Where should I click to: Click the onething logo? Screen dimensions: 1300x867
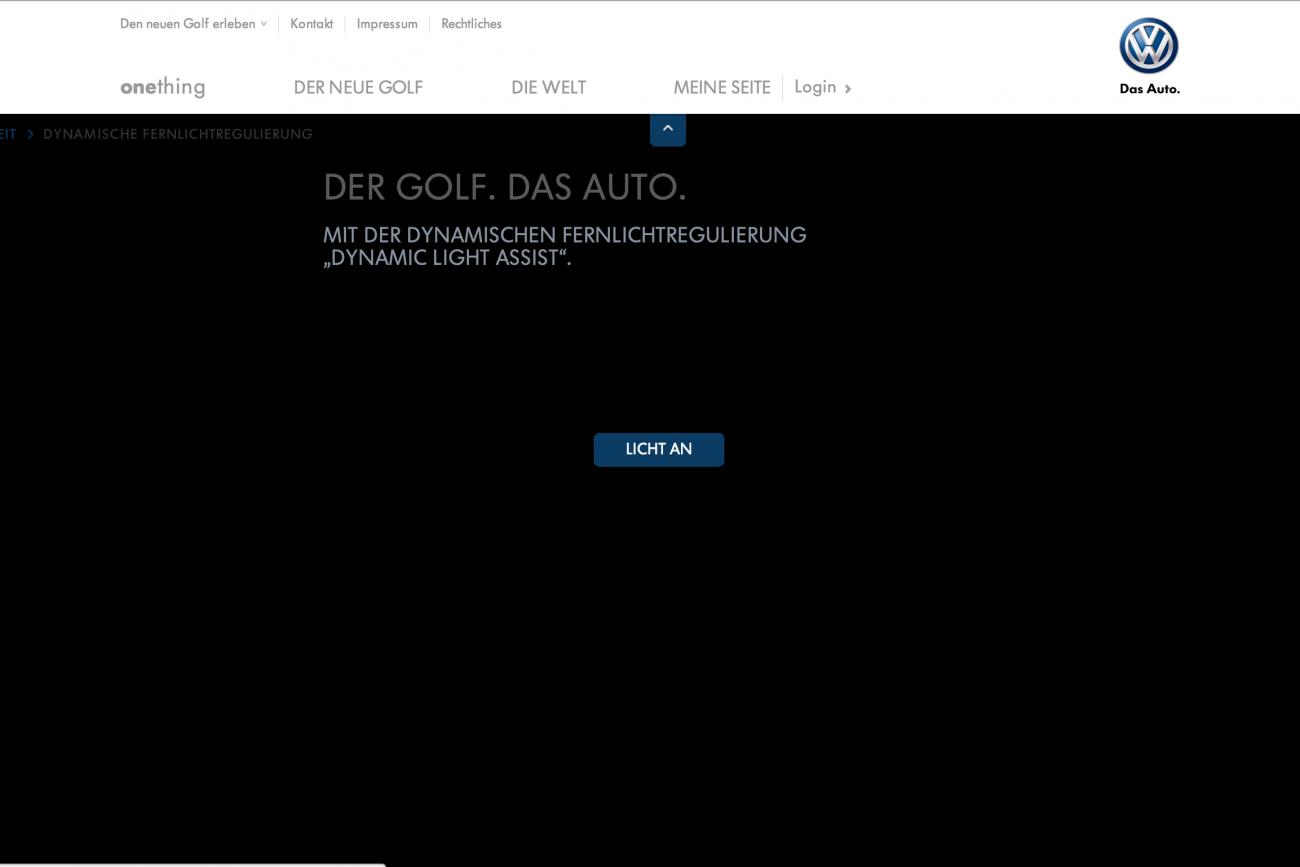(x=162, y=87)
